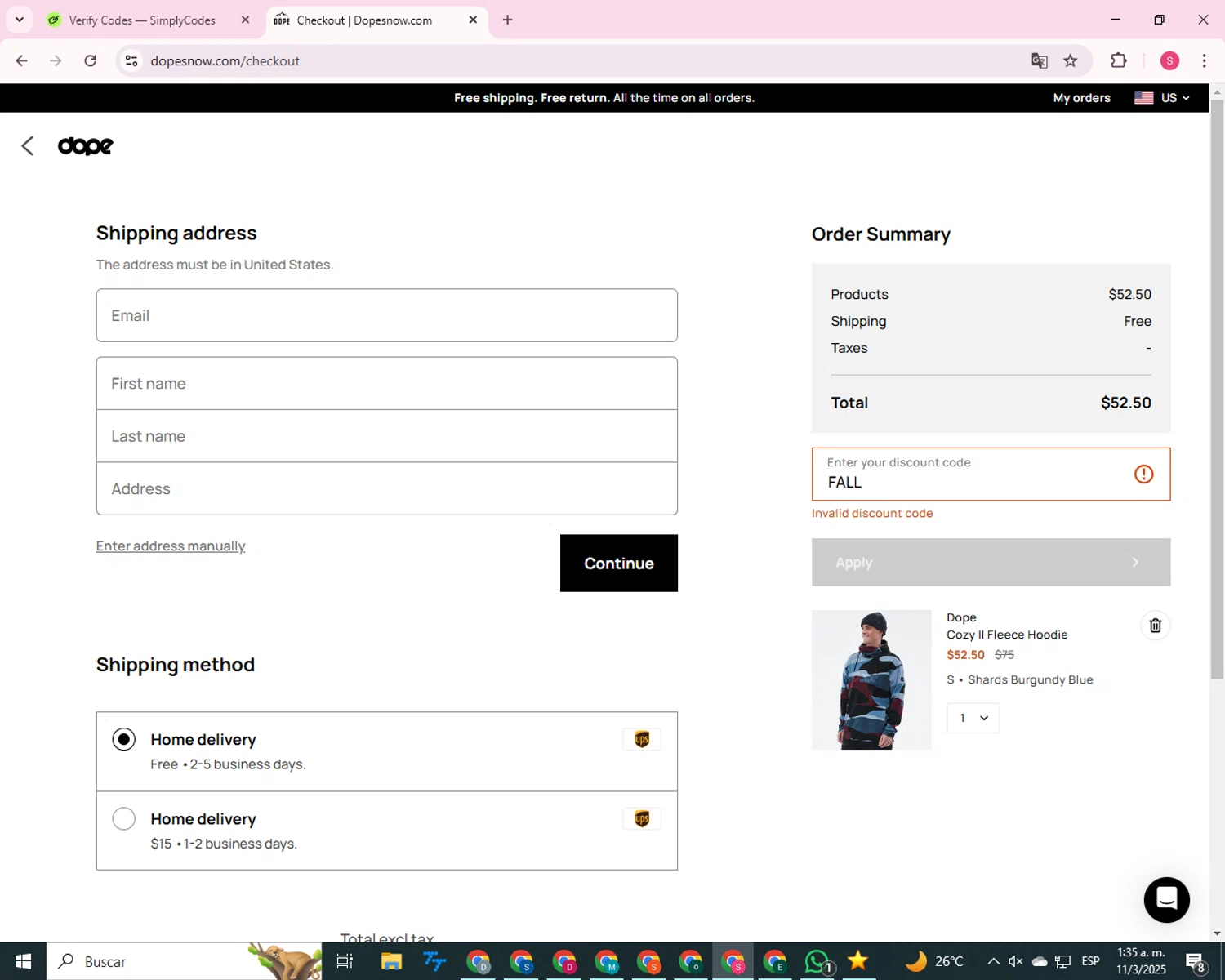
Task: Click the Windows taskbar search box
Action: point(185,961)
